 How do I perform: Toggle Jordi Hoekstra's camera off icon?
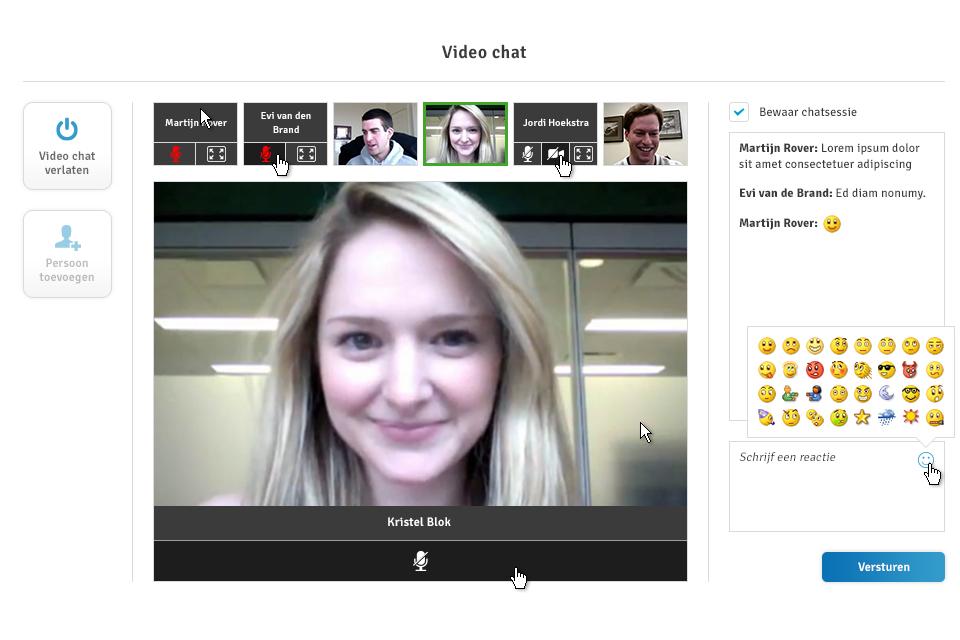pyautogui.click(x=555, y=154)
